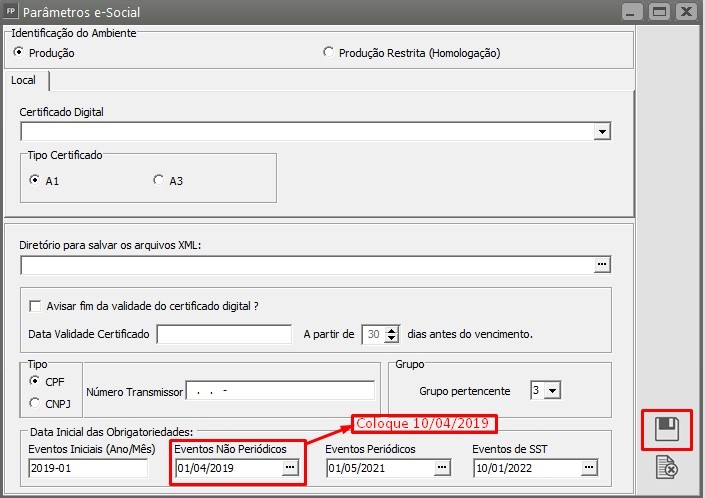Open date picker for Eventos de SST

click(x=589, y=467)
